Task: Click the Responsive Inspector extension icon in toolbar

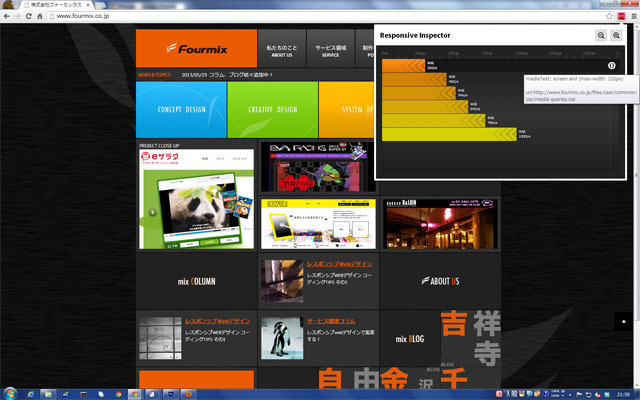Action: pyautogui.click(x=619, y=16)
